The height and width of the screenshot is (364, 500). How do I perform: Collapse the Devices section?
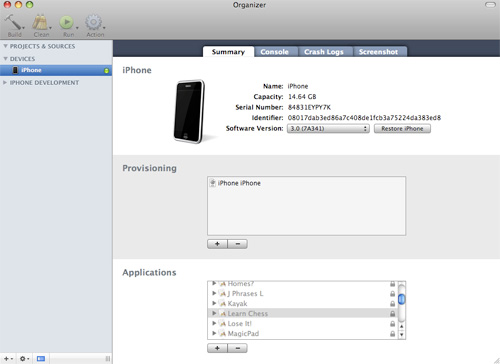pos(5,59)
